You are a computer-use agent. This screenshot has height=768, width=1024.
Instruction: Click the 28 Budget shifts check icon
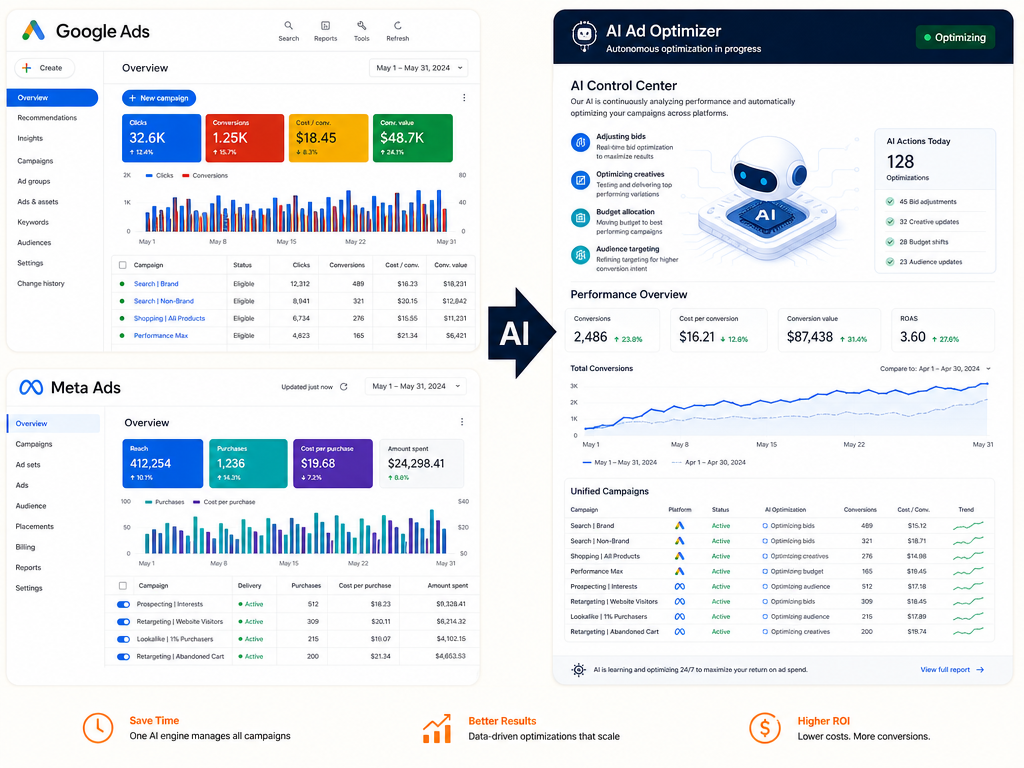tap(889, 242)
